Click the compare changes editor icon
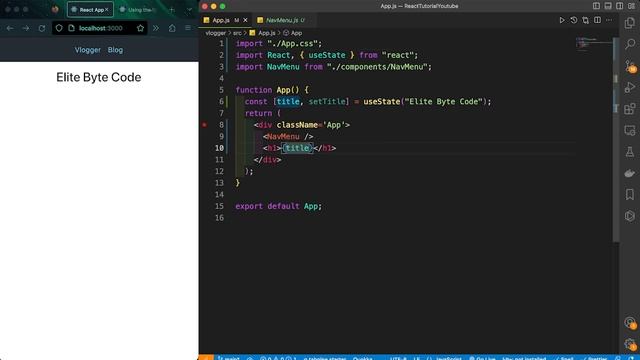This screenshot has height=360, width=640. (x=585, y=20)
